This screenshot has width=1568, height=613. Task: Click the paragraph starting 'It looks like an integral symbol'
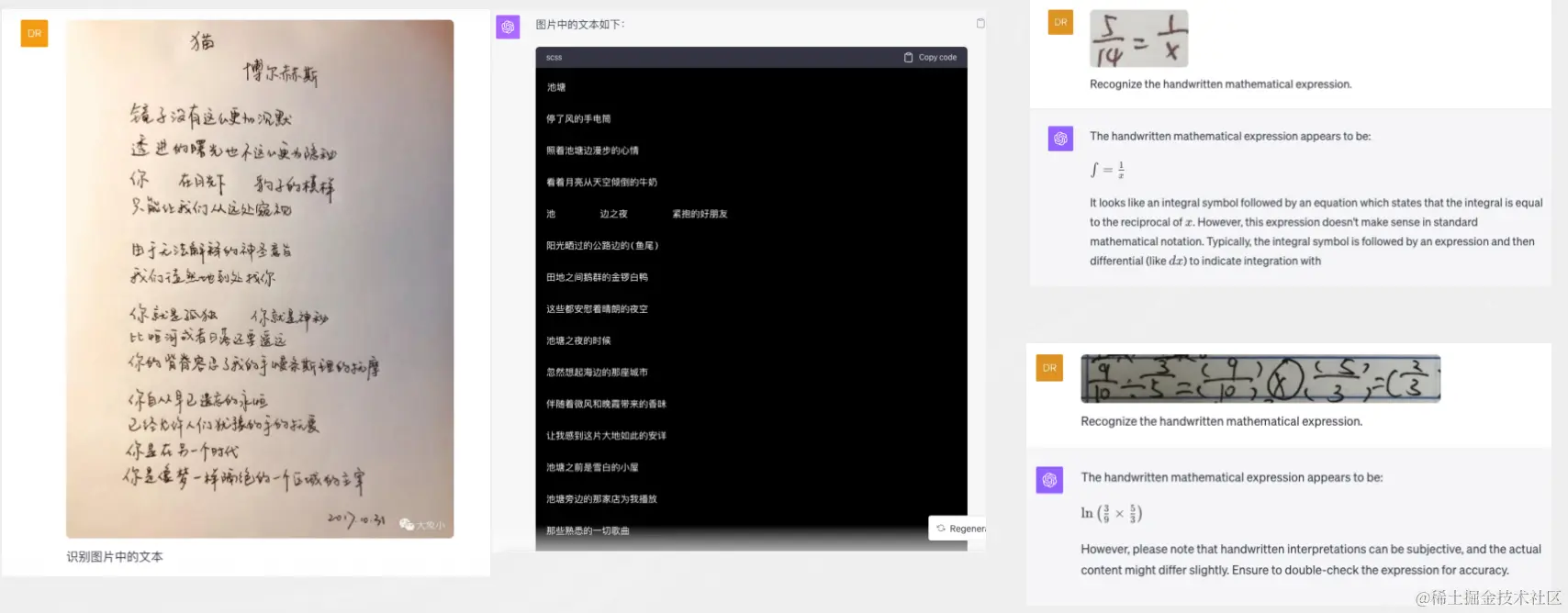pyautogui.click(x=1316, y=232)
